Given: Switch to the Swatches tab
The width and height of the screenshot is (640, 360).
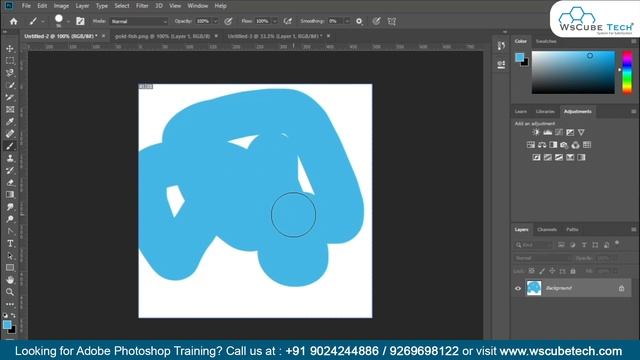Looking at the screenshot, I should pos(546,41).
